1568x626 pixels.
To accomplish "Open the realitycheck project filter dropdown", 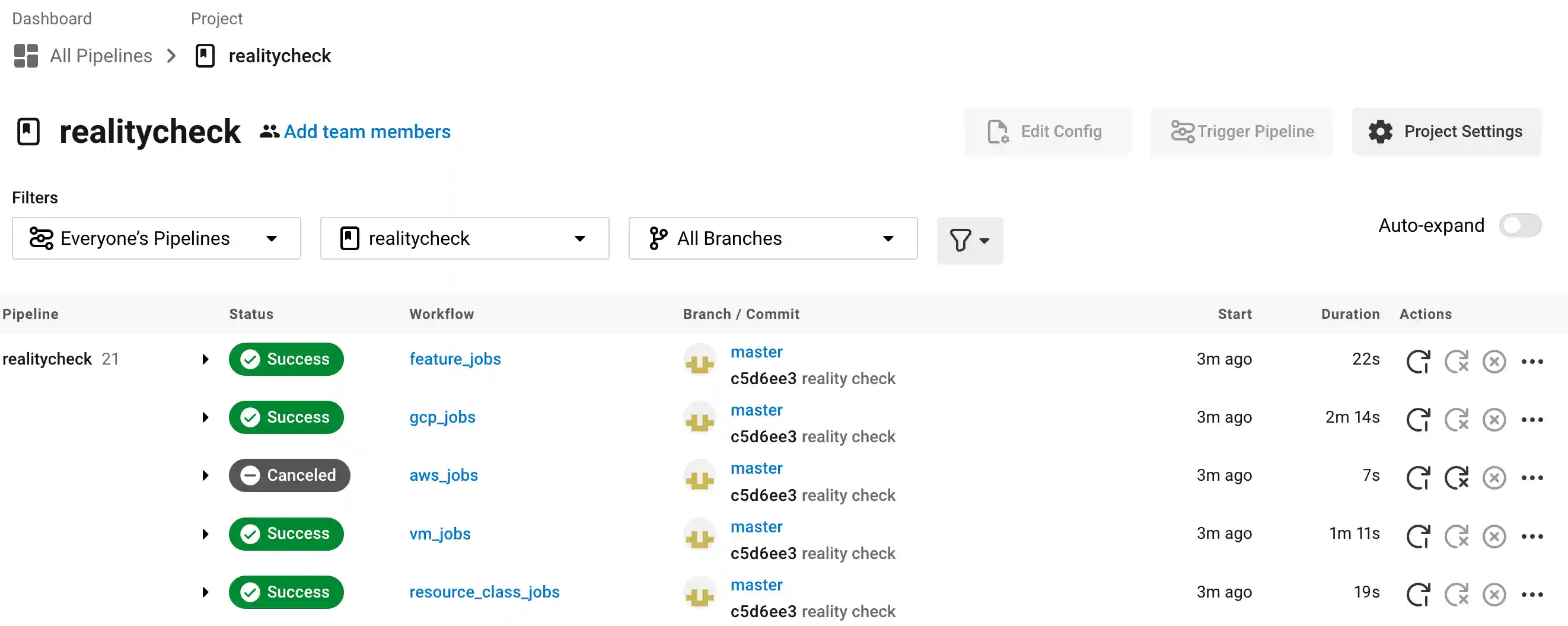I will point(464,238).
